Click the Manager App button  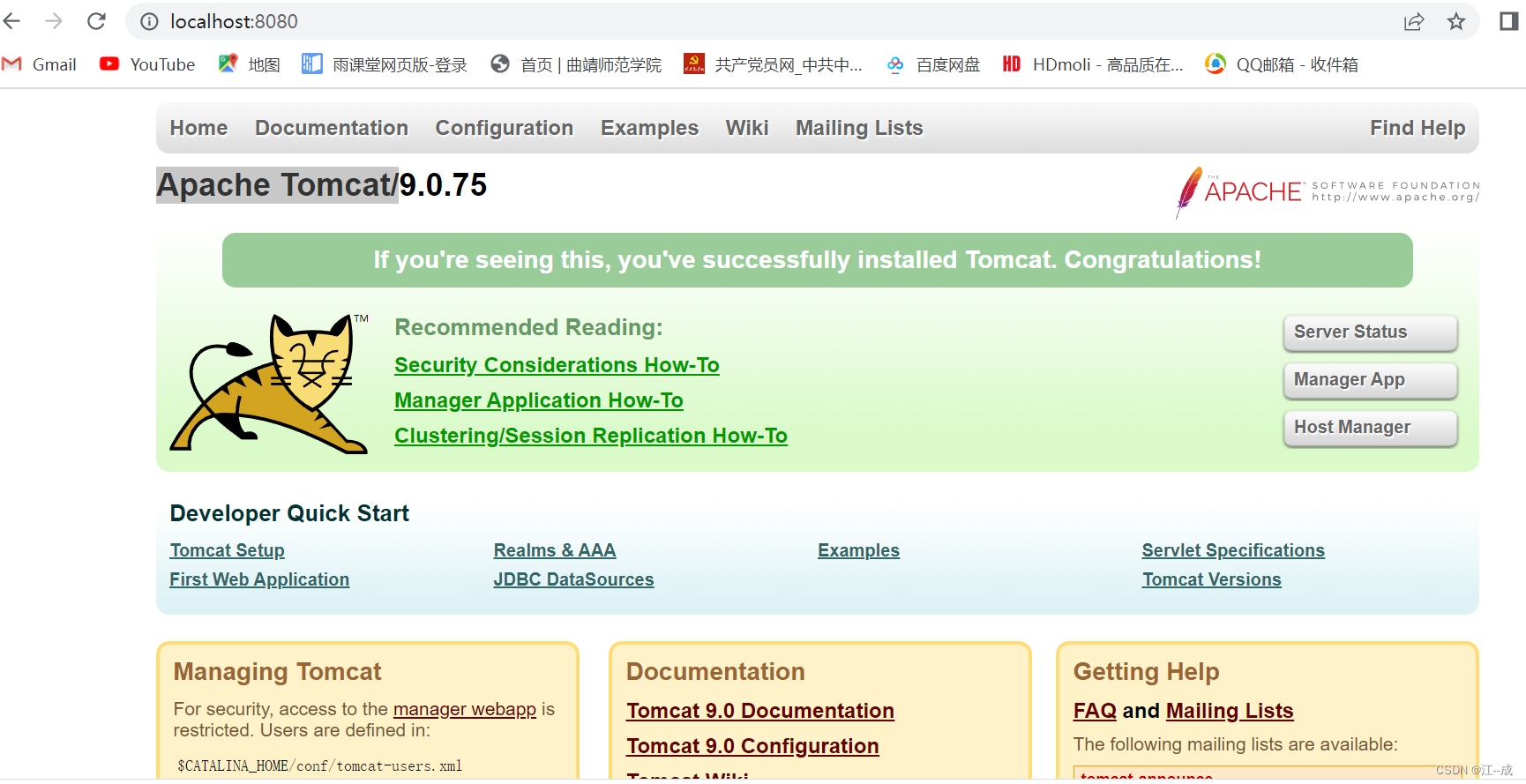(1370, 380)
